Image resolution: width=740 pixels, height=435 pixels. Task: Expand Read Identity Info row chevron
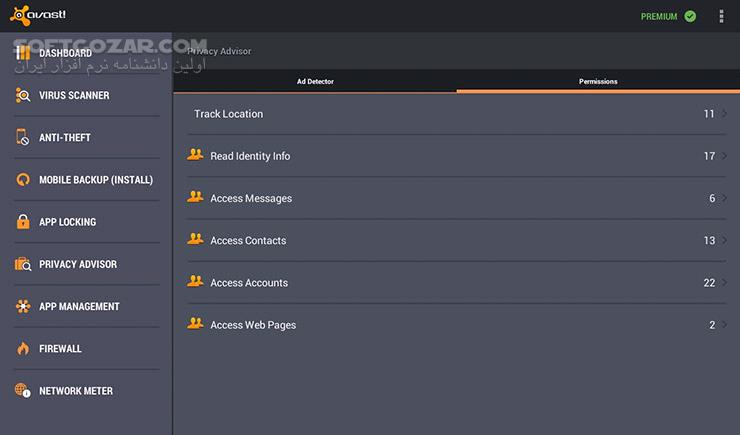coord(724,156)
